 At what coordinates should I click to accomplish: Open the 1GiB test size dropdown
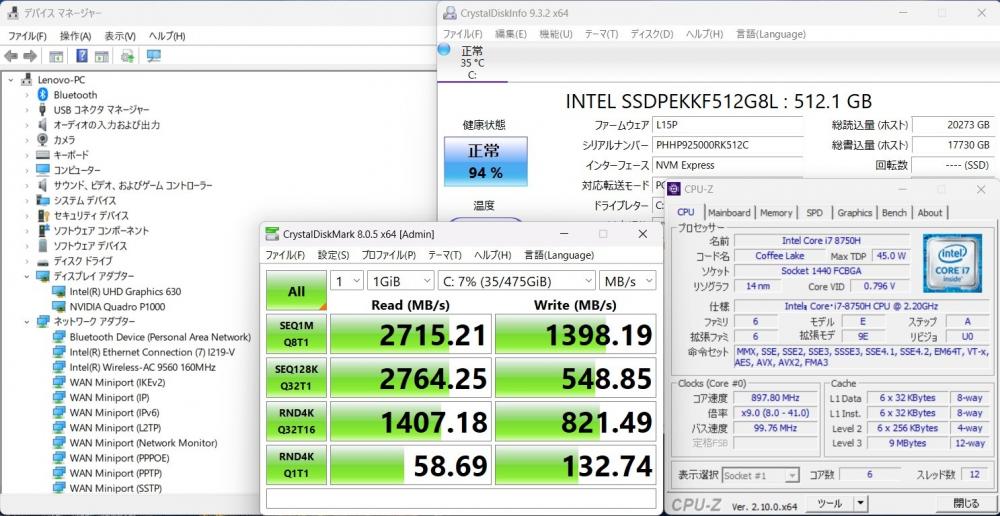[401, 281]
